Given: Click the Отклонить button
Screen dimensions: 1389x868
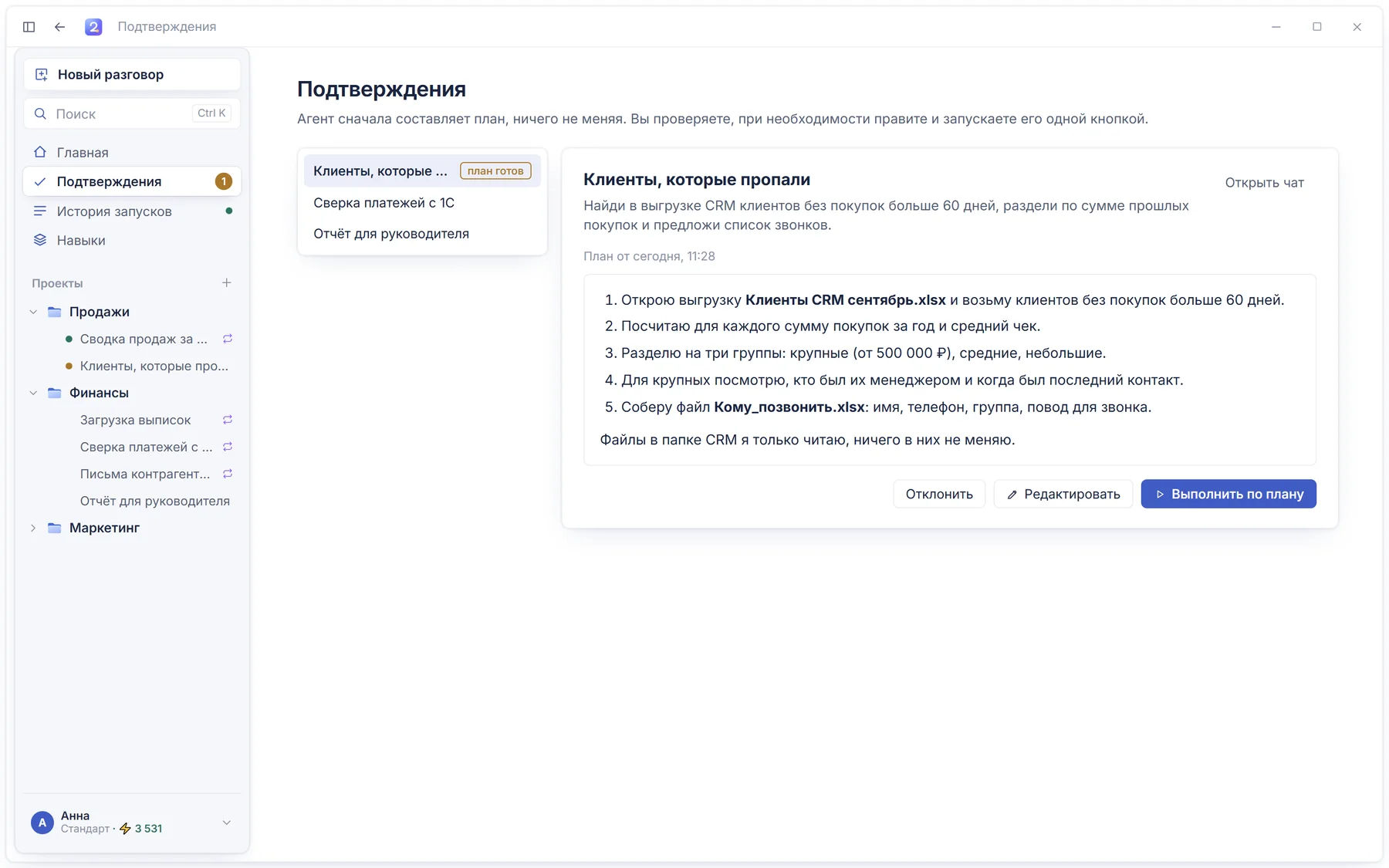Looking at the screenshot, I should [939, 494].
